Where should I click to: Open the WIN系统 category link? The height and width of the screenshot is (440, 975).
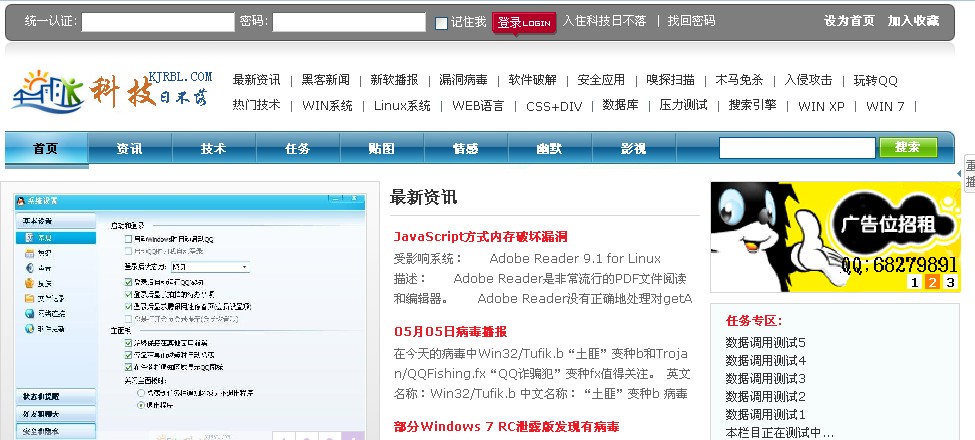327,106
